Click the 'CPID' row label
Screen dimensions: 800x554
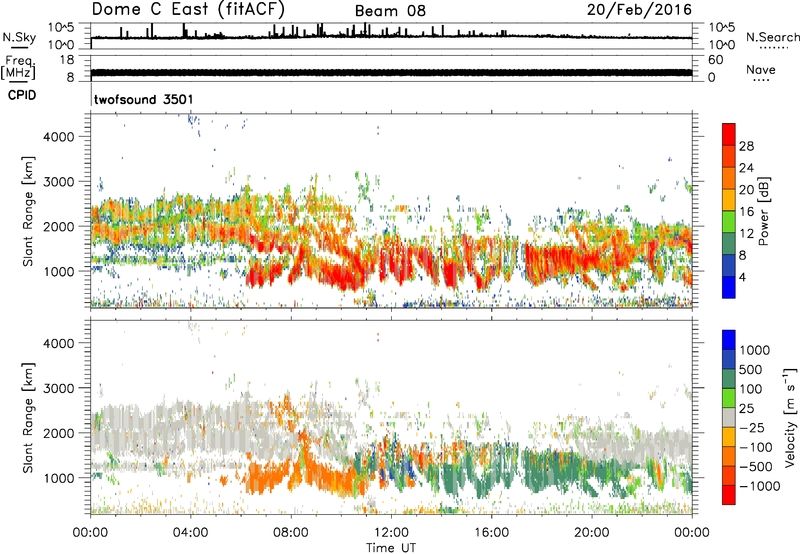click(x=22, y=95)
